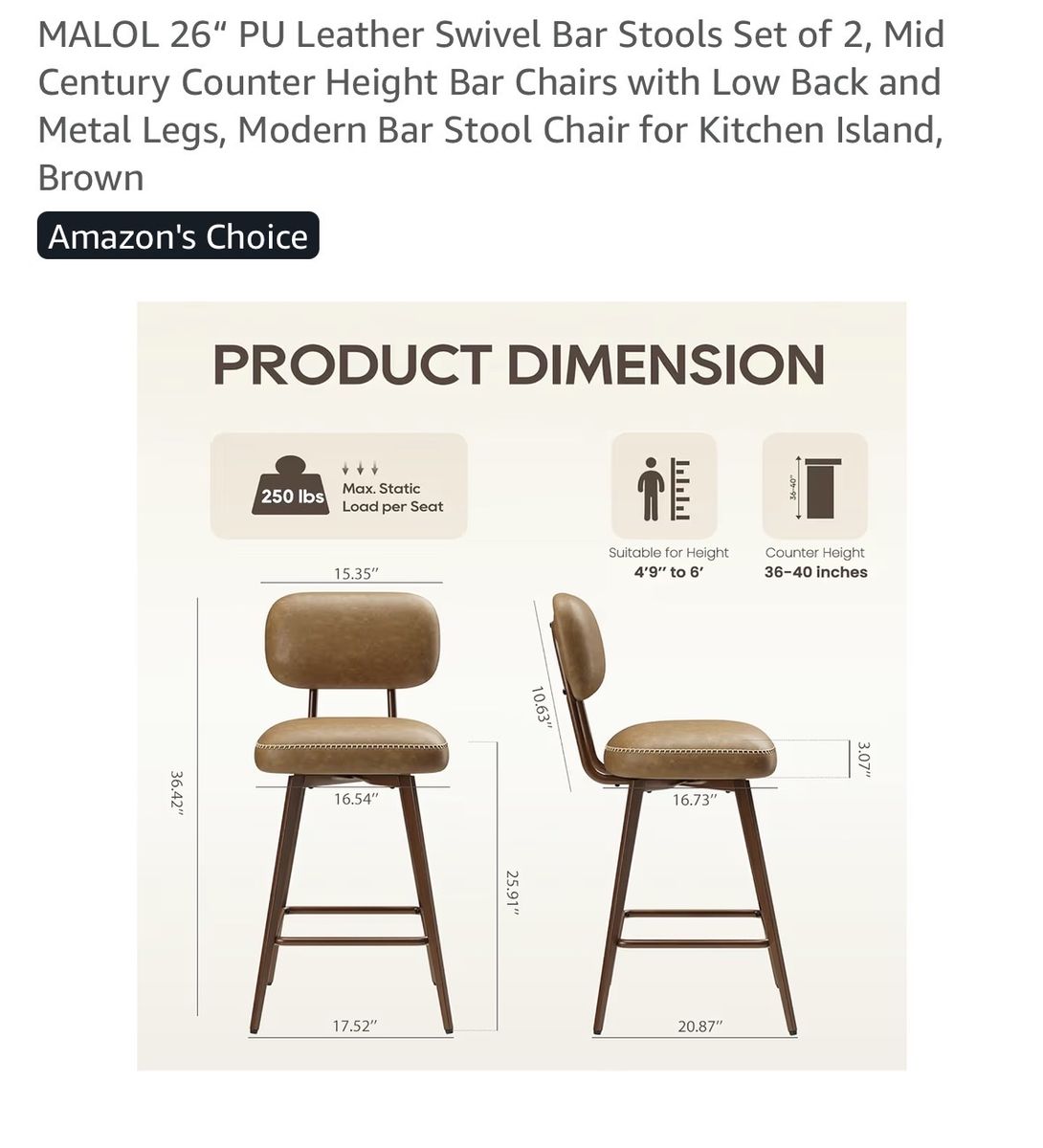Screen dimensions: 1043x1148
Task: Click the three downward arrows above Max. Static
Action: pyautogui.click(x=361, y=469)
